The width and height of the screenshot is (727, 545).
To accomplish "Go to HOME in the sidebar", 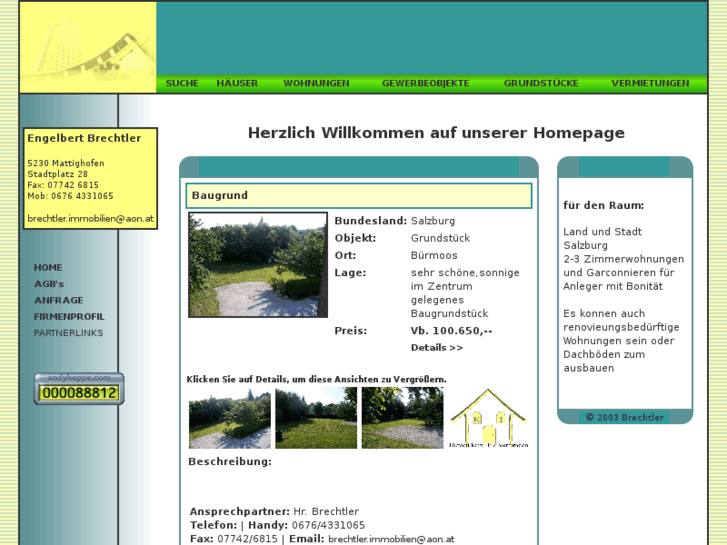I will [x=48, y=268].
